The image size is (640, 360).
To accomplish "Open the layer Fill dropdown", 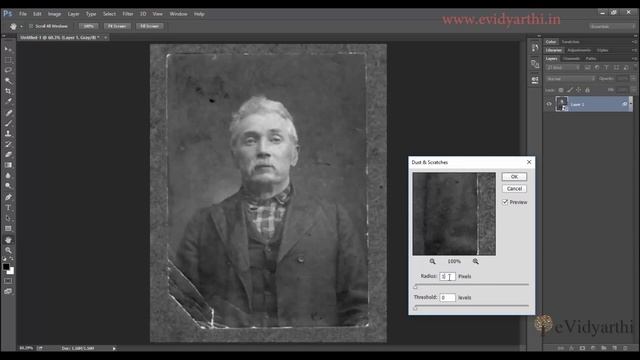I will click(x=633, y=90).
